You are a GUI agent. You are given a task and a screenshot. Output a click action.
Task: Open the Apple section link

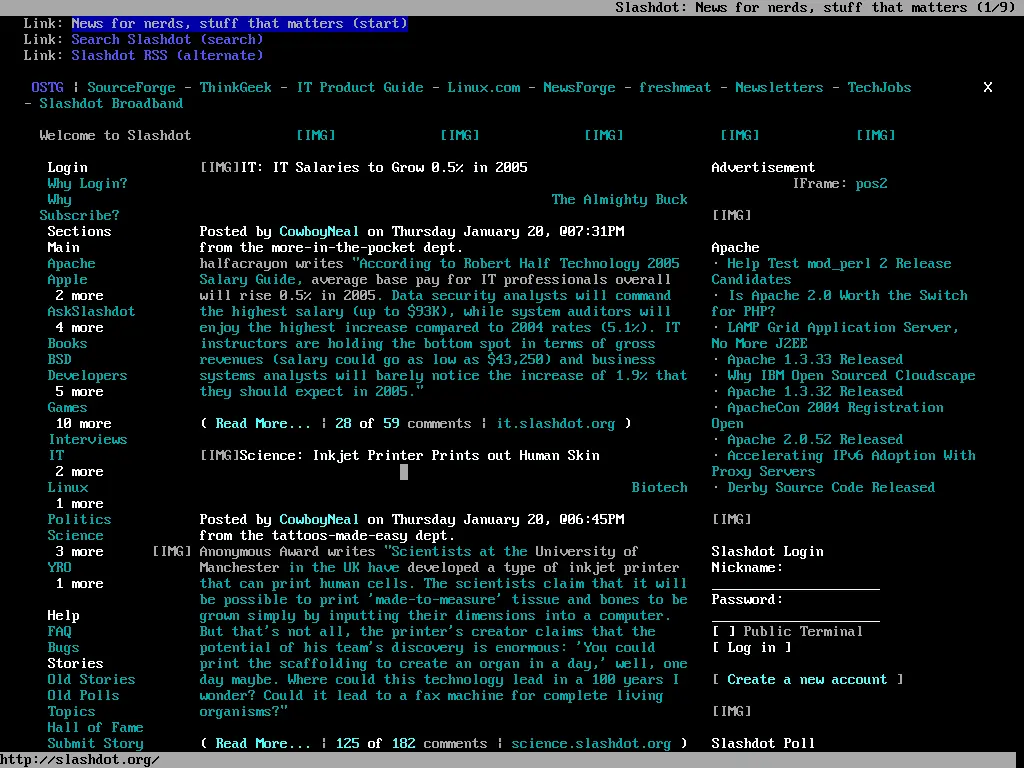click(x=67, y=280)
